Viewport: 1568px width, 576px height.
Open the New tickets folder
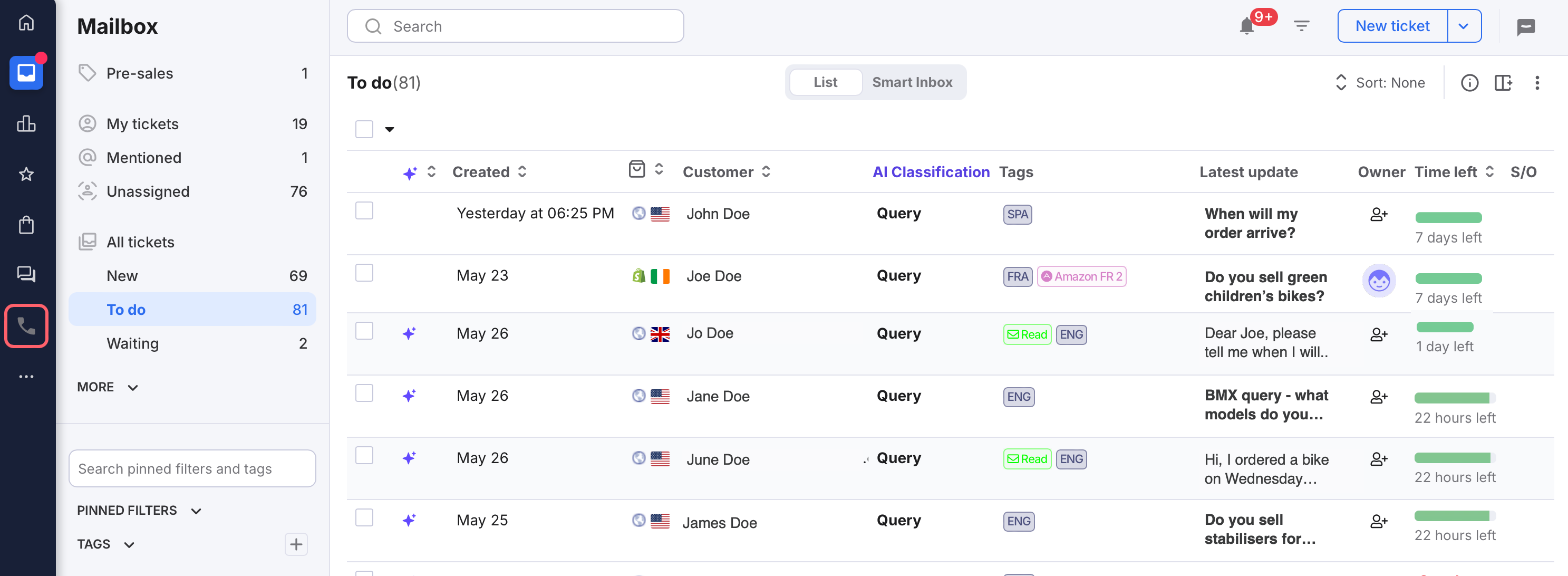(192, 276)
